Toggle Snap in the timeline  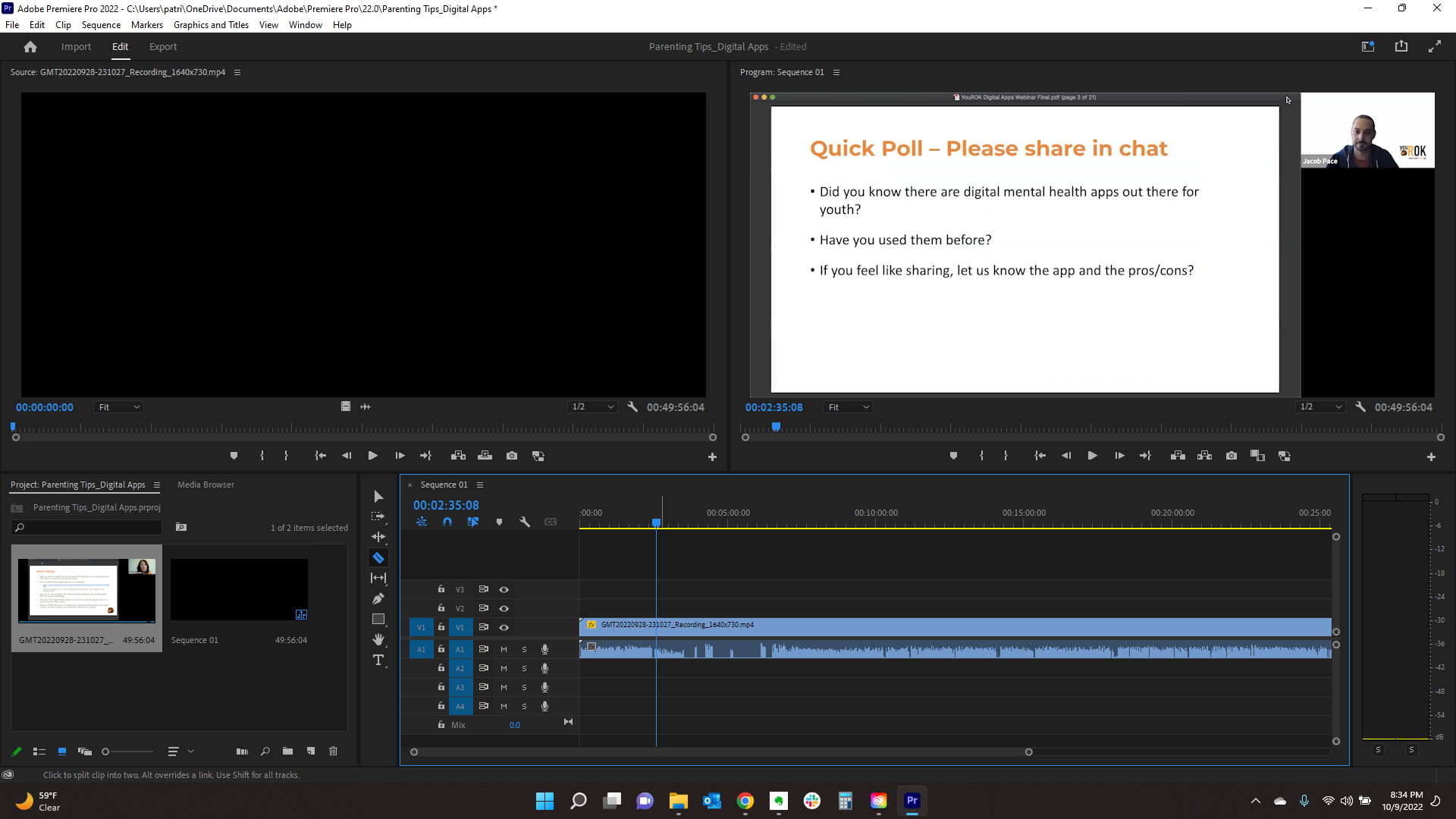click(x=447, y=522)
